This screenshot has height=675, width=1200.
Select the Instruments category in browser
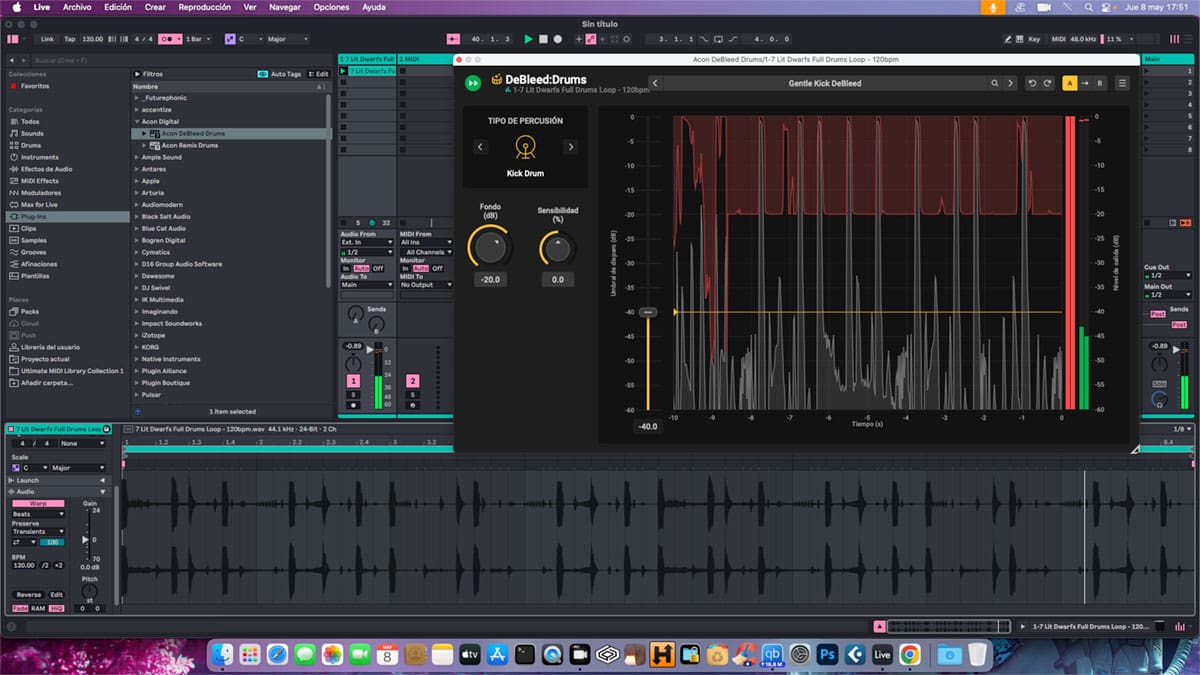pos(39,157)
